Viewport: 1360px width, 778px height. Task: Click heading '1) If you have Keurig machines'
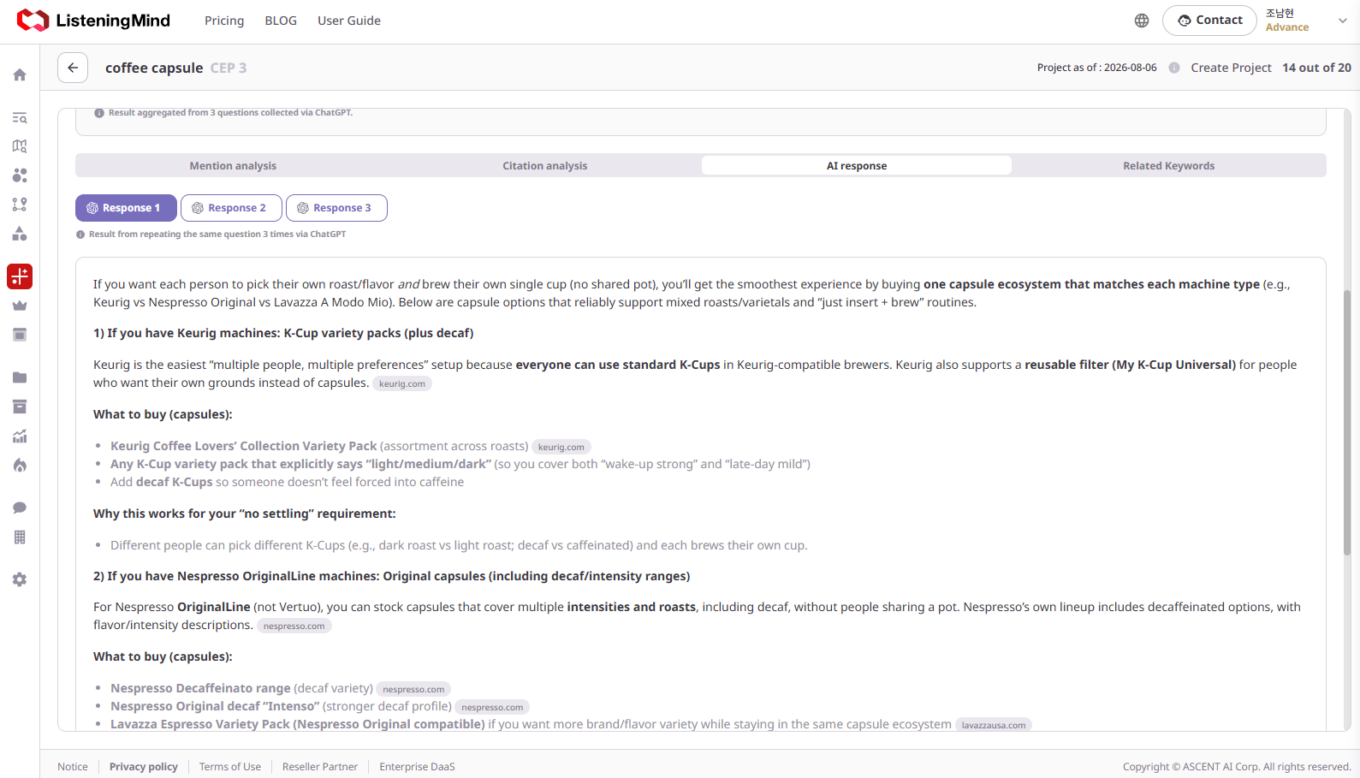283,333
